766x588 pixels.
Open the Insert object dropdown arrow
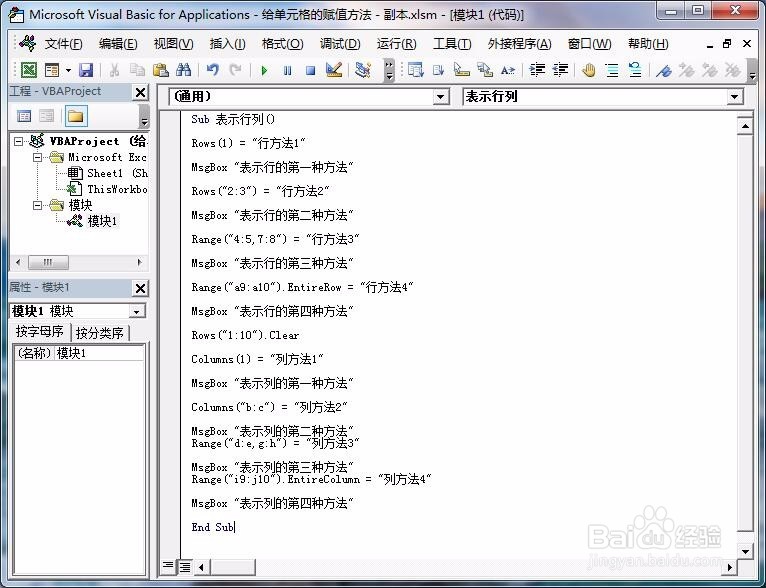[68, 70]
